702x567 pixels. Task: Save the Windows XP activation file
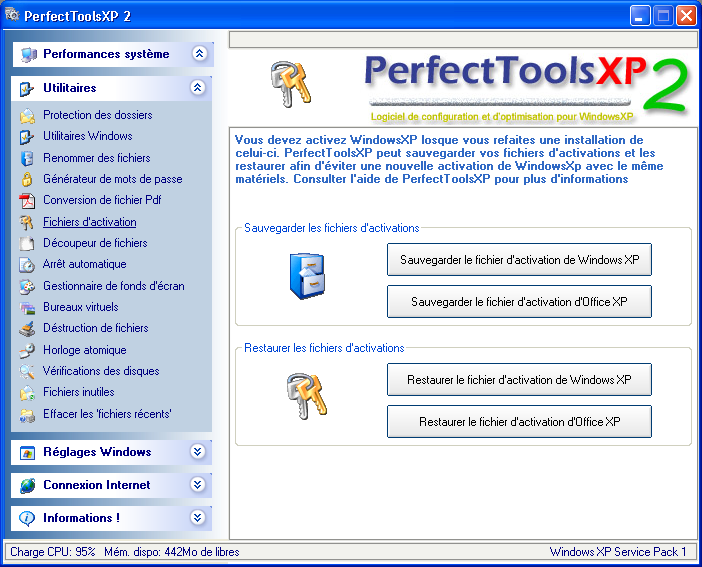tap(519, 260)
